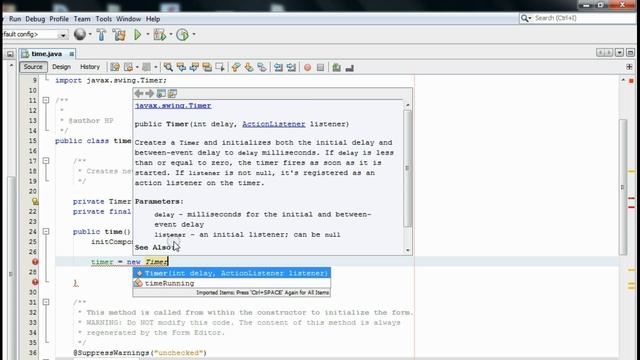The height and width of the screenshot is (360, 640).
Task: Click the Comment code icon
Action: click(x=336, y=67)
